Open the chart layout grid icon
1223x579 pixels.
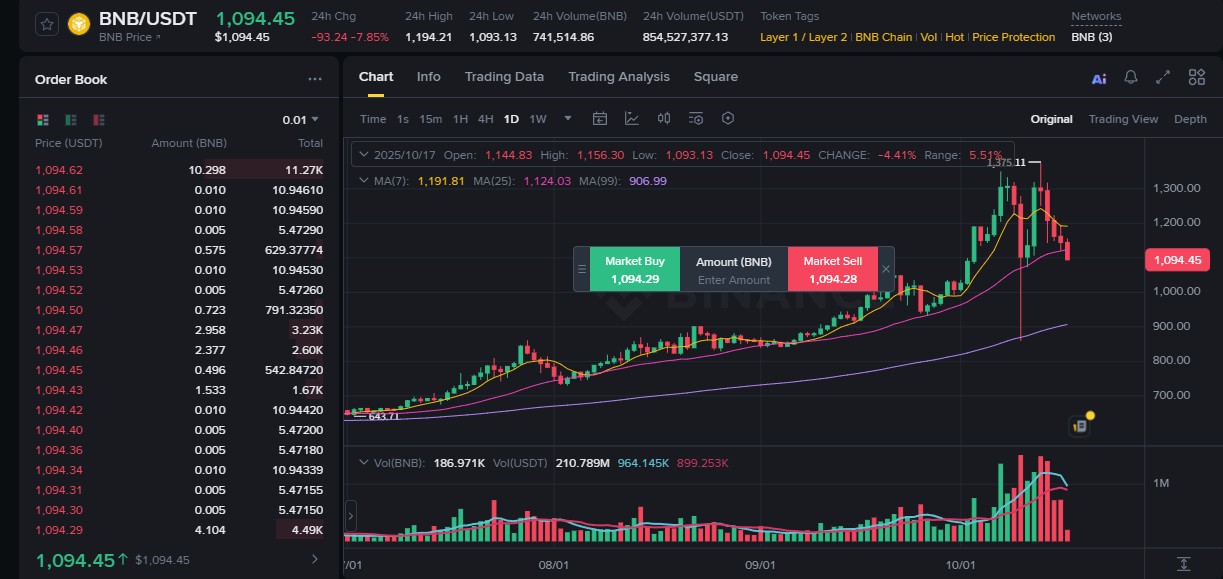[x=1196, y=77]
